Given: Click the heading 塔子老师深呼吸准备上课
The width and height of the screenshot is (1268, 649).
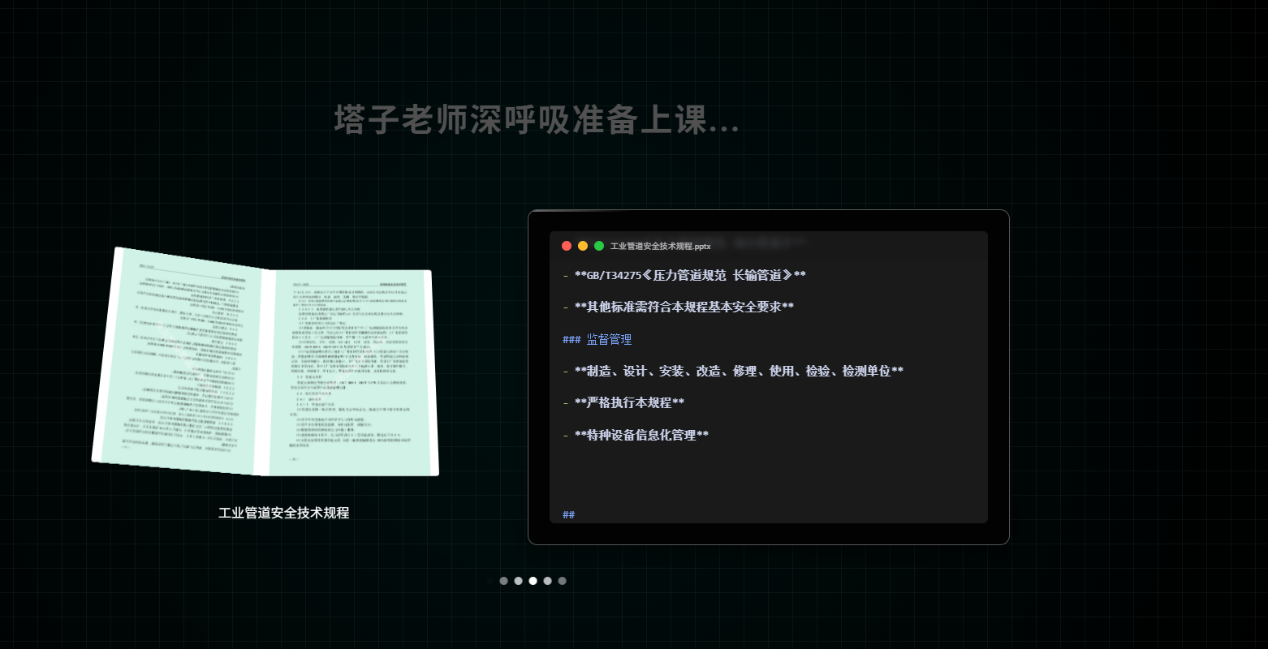Looking at the screenshot, I should (533, 121).
